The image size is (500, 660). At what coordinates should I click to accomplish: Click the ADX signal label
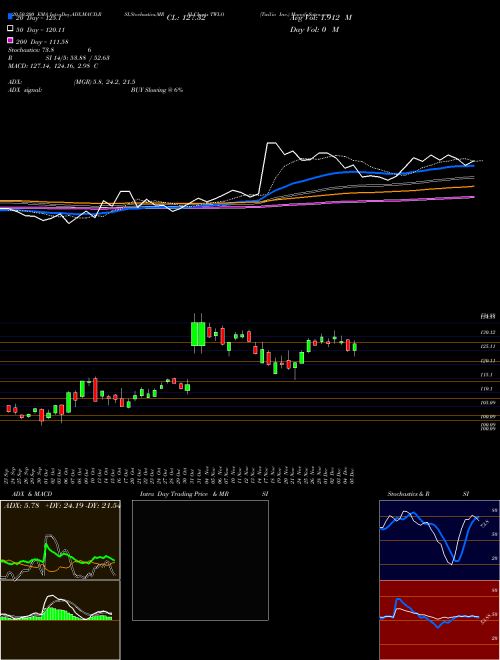pos(25,90)
